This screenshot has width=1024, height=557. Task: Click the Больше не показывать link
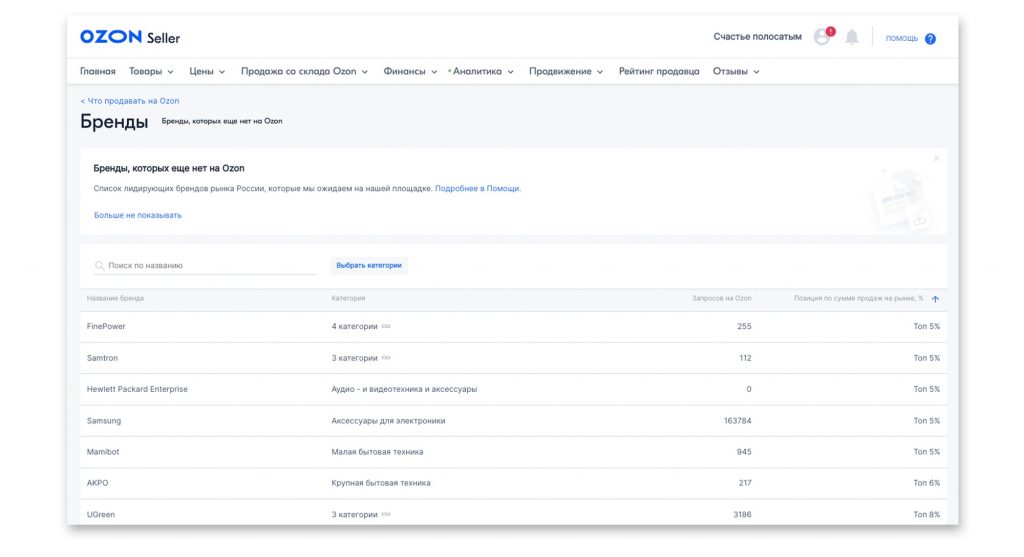click(x=138, y=215)
